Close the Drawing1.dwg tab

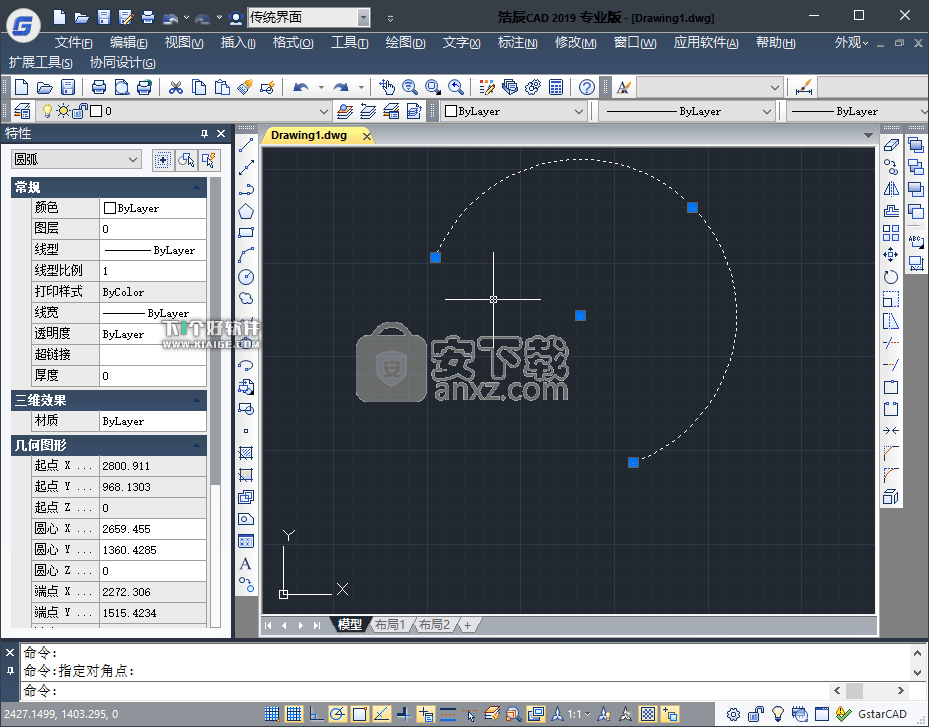click(x=367, y=136)
